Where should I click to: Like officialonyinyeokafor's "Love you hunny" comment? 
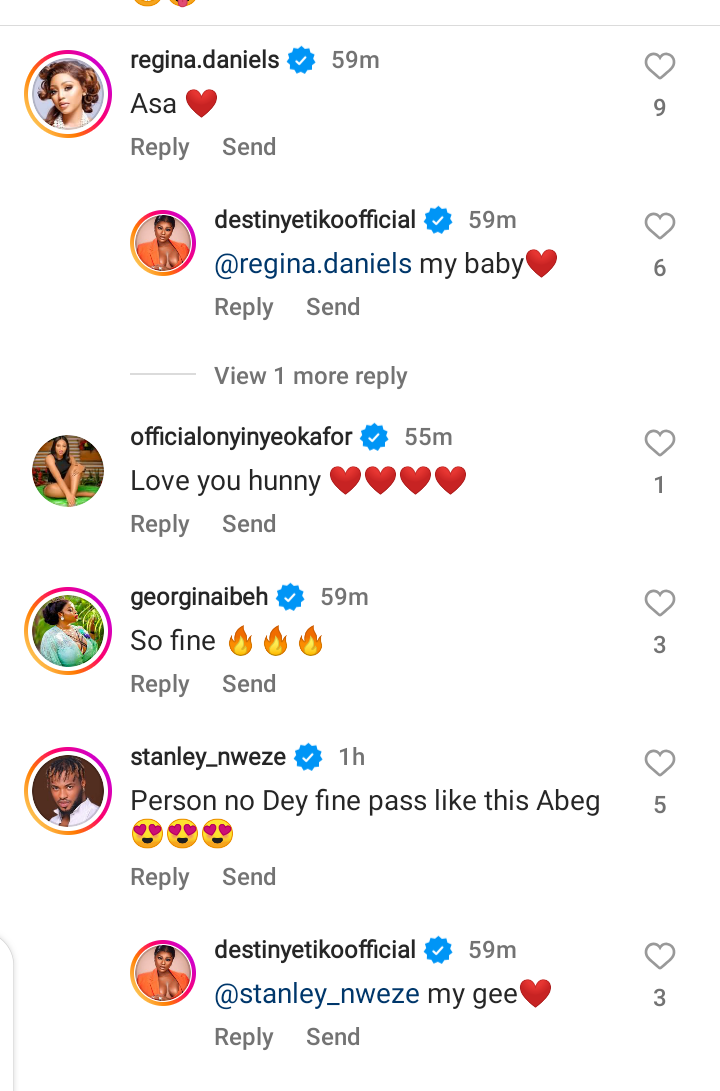pos(659,444)
